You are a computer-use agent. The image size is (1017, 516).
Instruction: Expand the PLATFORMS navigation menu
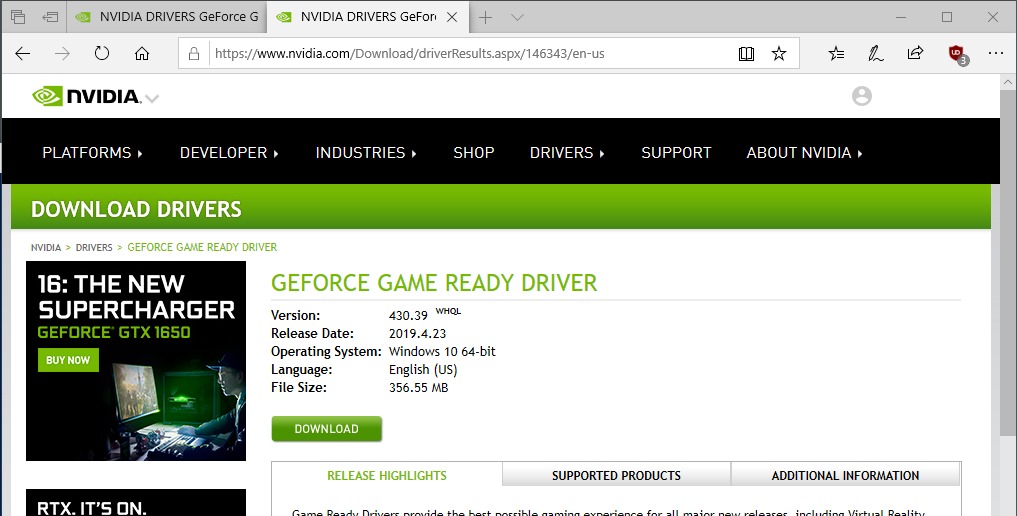[92, 153]
